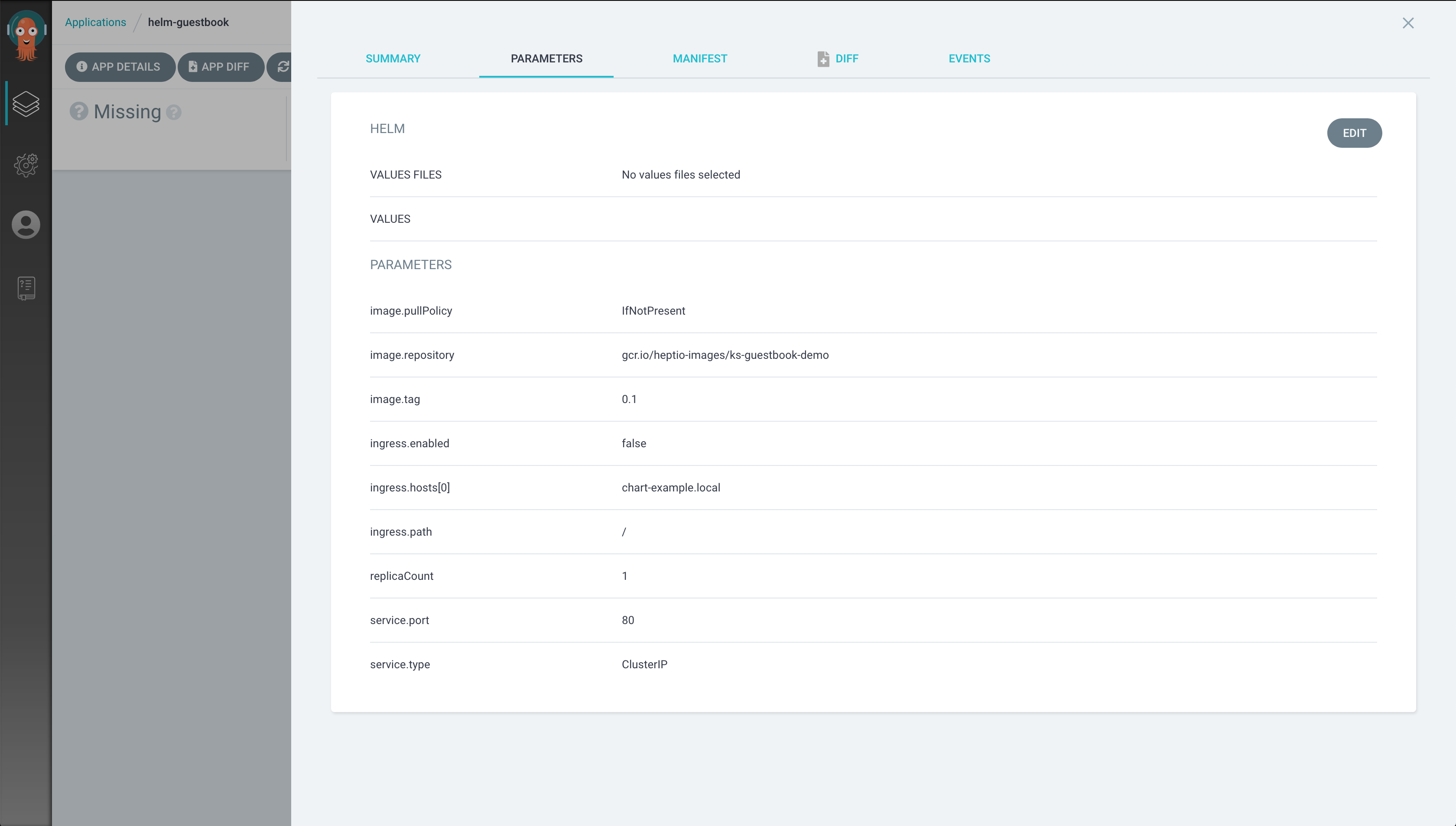Show the diff using APP DIFF button
Viewport: 1456px width, 826px height.
pos(221,66)
